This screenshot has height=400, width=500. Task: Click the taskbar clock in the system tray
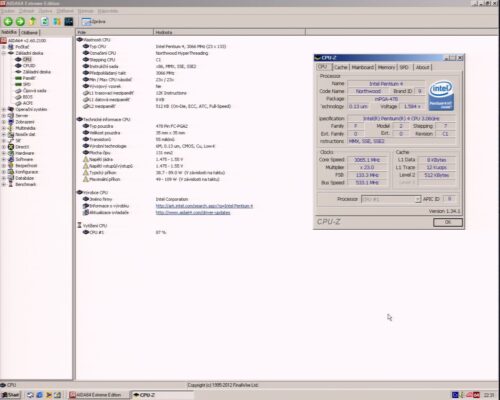coord(489,395)
